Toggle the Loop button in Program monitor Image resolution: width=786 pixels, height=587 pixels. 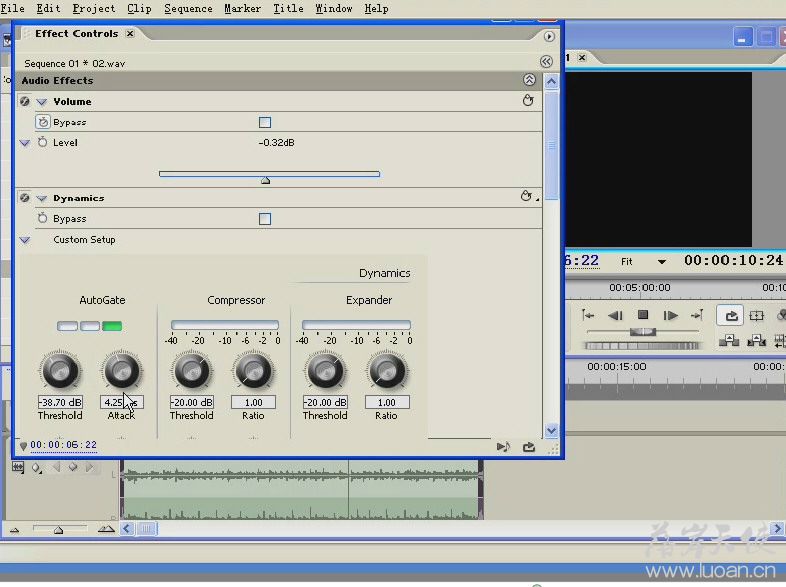click(731, 315)
